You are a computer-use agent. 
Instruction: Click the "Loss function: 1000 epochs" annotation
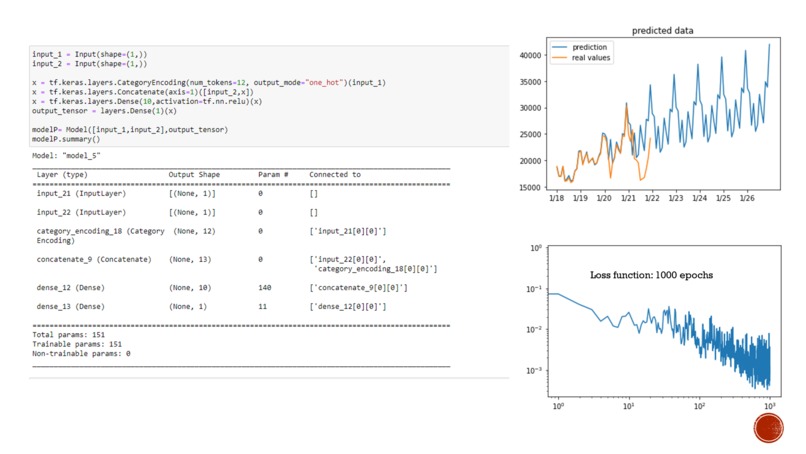click(x=651, y=275)
